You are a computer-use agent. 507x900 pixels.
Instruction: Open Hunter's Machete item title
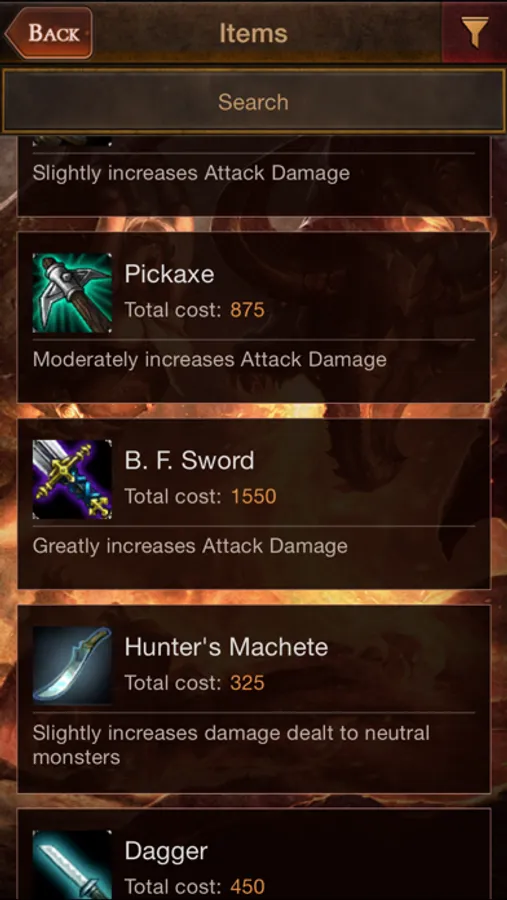point(226,647)
